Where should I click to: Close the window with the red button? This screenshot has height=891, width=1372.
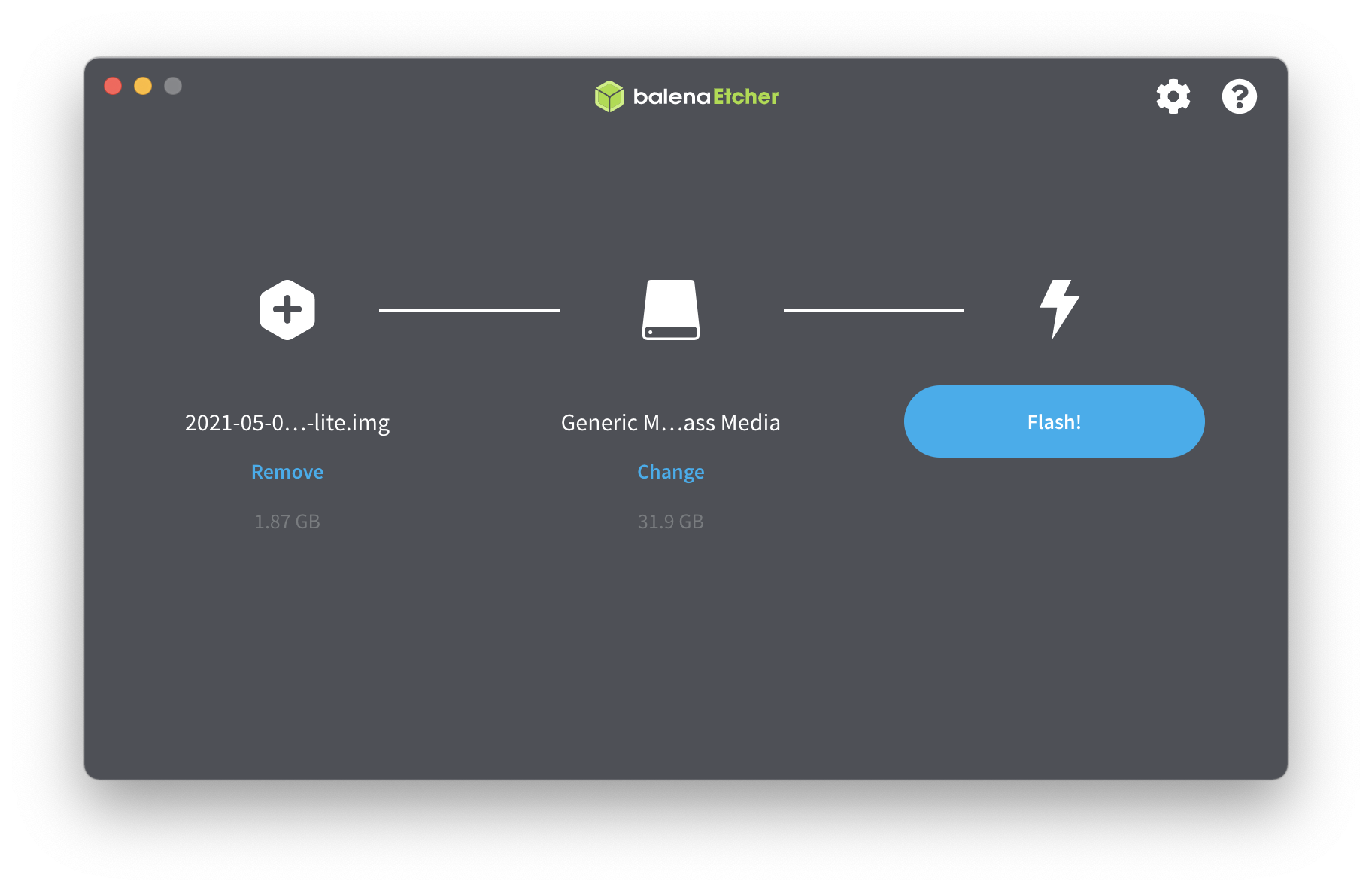[113, 86]
